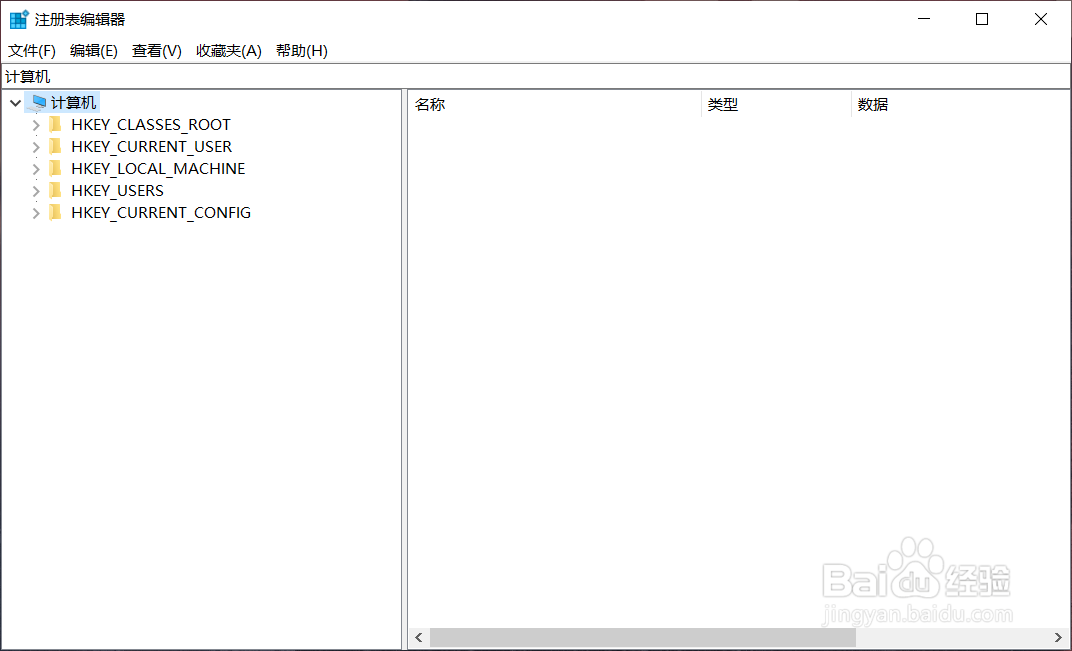This screenshot has height=651, width=1072.
Task: Expand the HKEY_LOCAL_MACHINE key
Action: coord(36,169)
